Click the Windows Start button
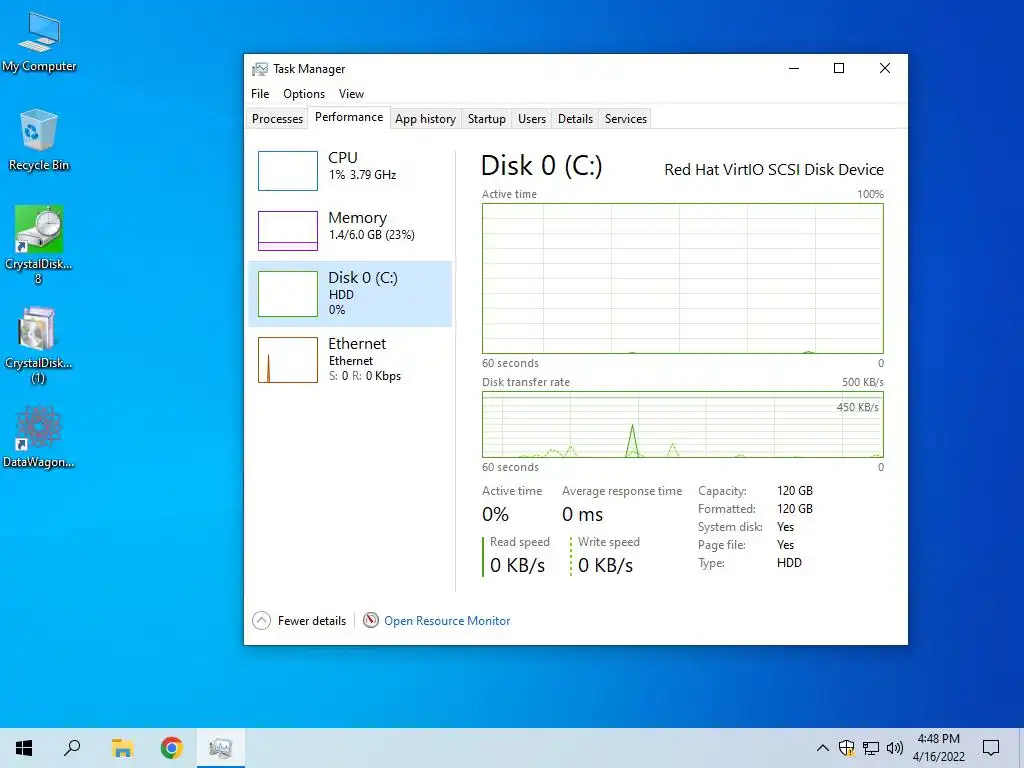 click(24, 748)
